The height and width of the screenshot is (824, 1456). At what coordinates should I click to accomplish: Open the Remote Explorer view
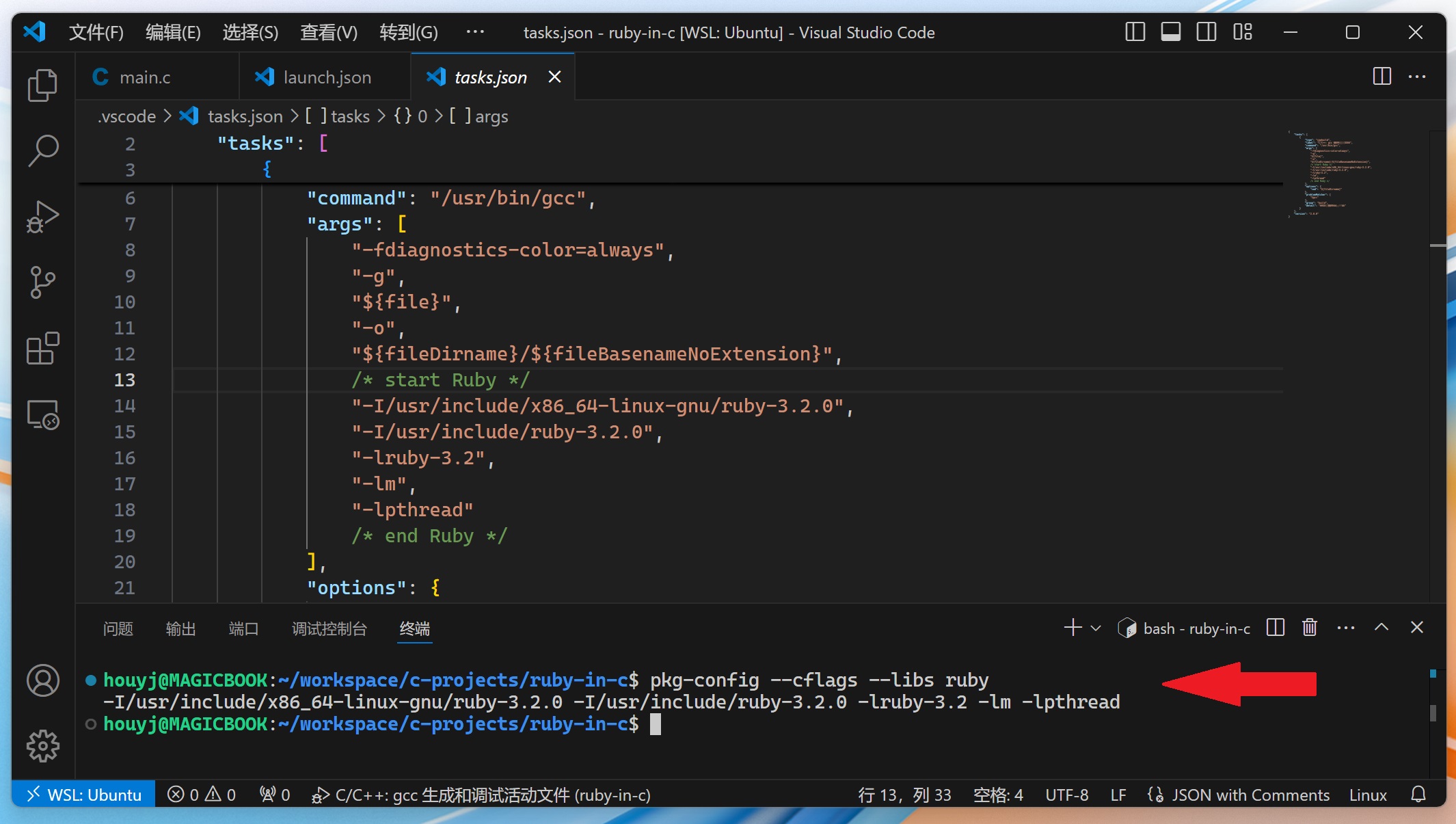coord(43,414)
